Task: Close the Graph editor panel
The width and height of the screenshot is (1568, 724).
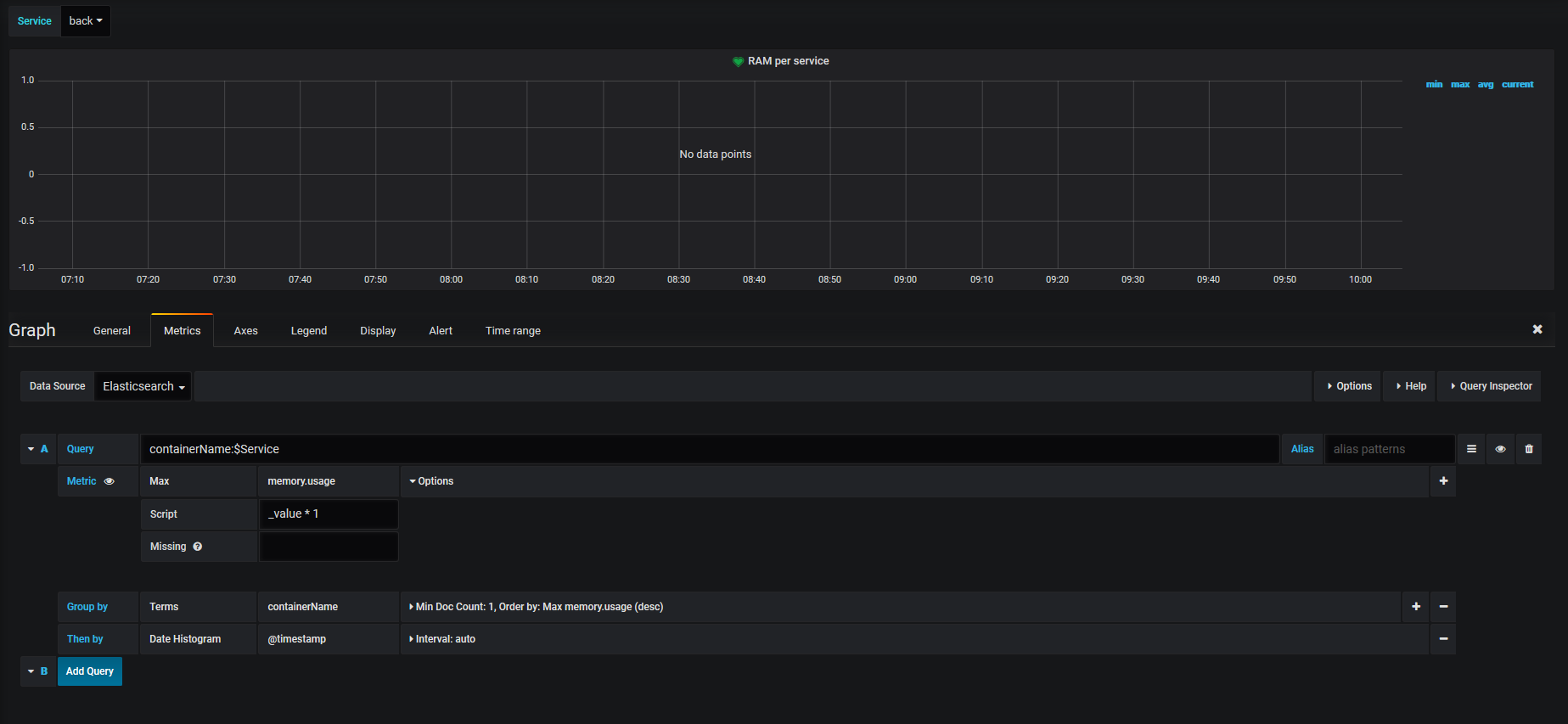Action: point(1537,329)
